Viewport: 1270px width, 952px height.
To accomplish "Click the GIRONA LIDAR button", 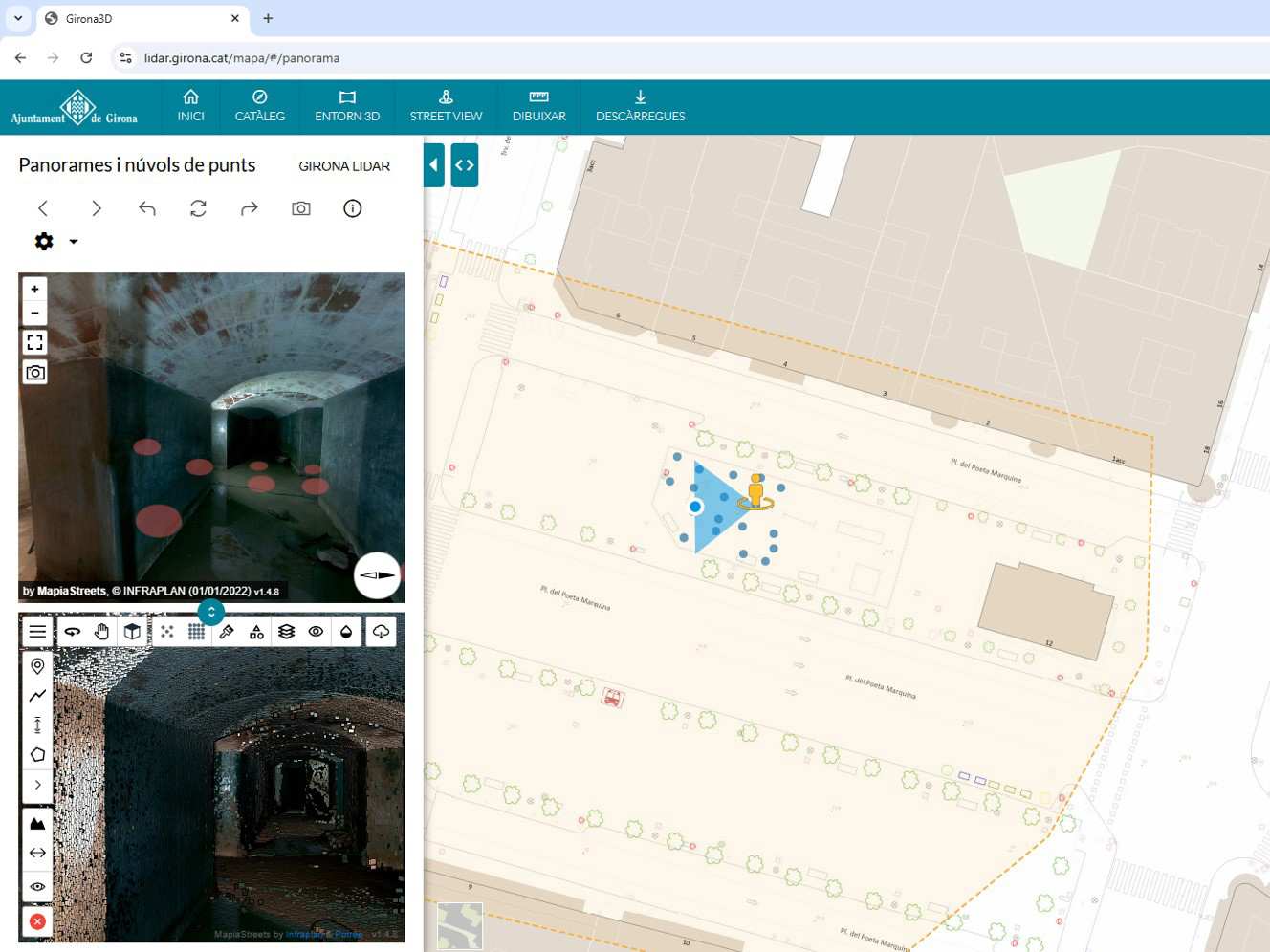I will 344,166.
